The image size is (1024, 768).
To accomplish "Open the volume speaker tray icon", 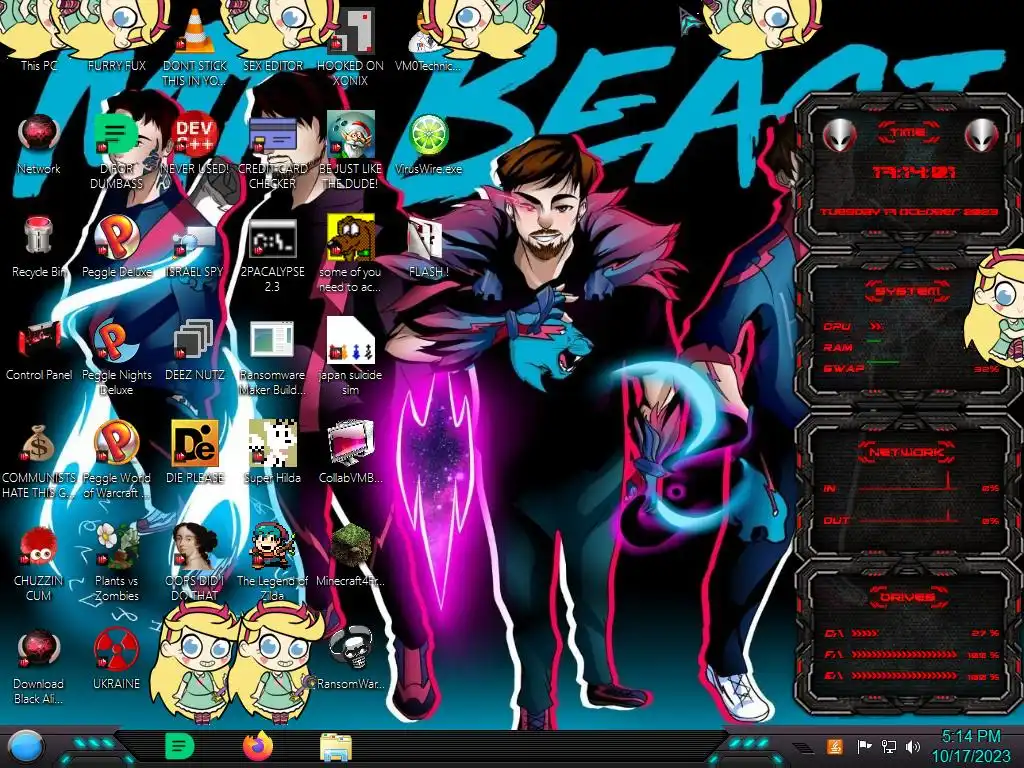I will 913,746.
